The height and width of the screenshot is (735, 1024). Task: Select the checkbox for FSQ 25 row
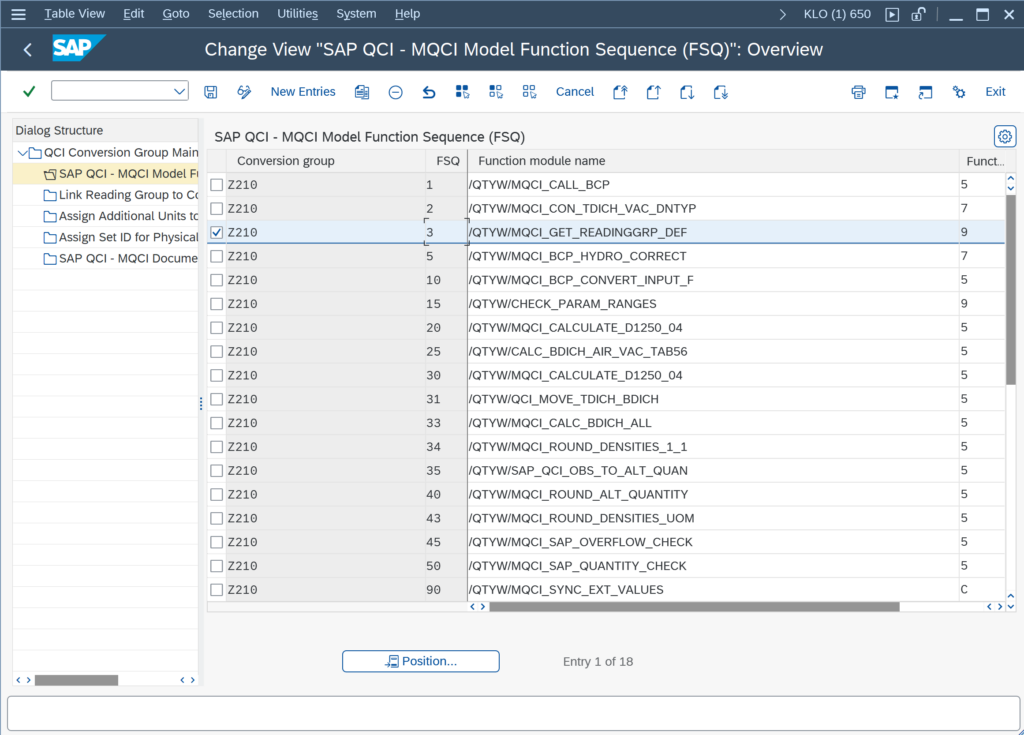pyautogui.click(x=217, y=351)
